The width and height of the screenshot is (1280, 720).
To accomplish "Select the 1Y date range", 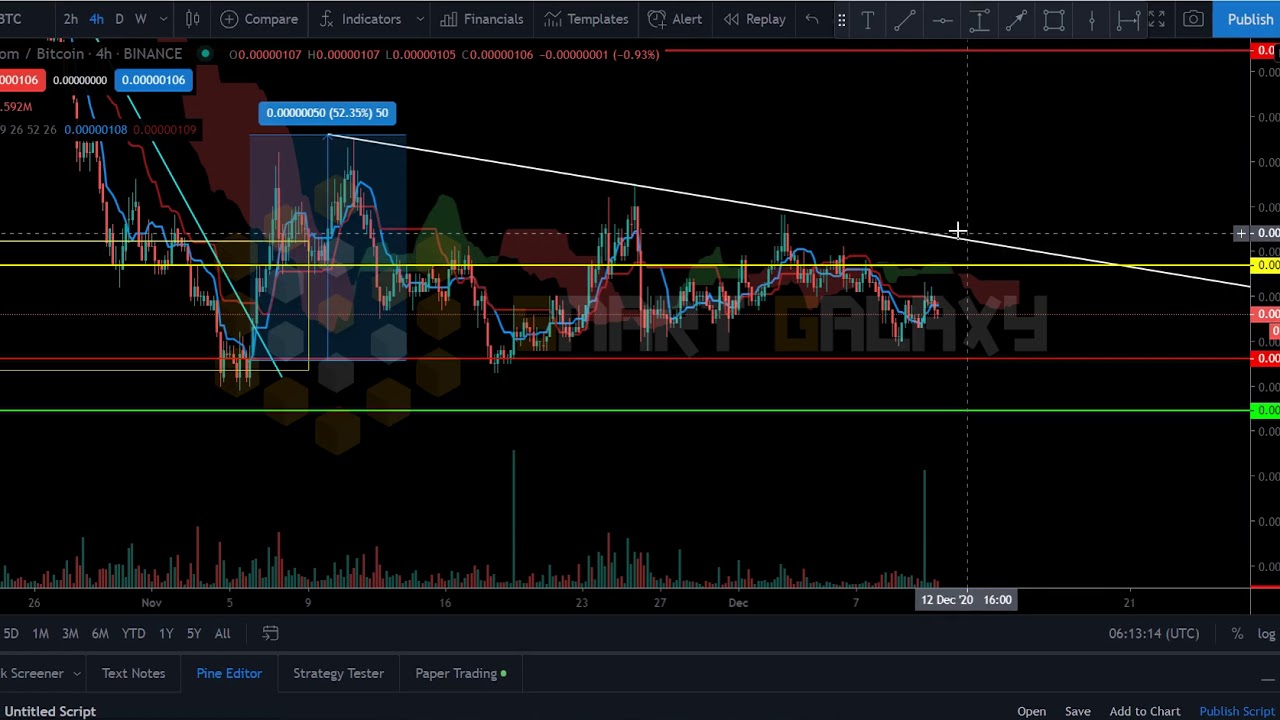I will [x=166, y=633].
